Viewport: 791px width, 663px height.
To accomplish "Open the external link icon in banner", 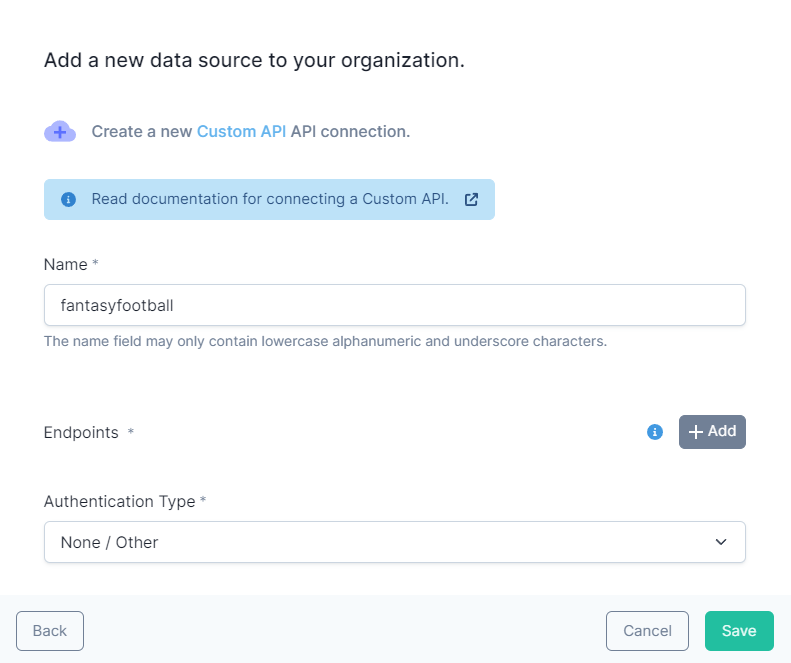I will click(471, 199).
